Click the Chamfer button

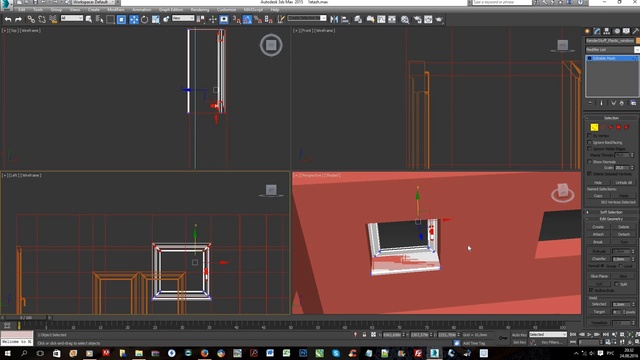(599, 259)
